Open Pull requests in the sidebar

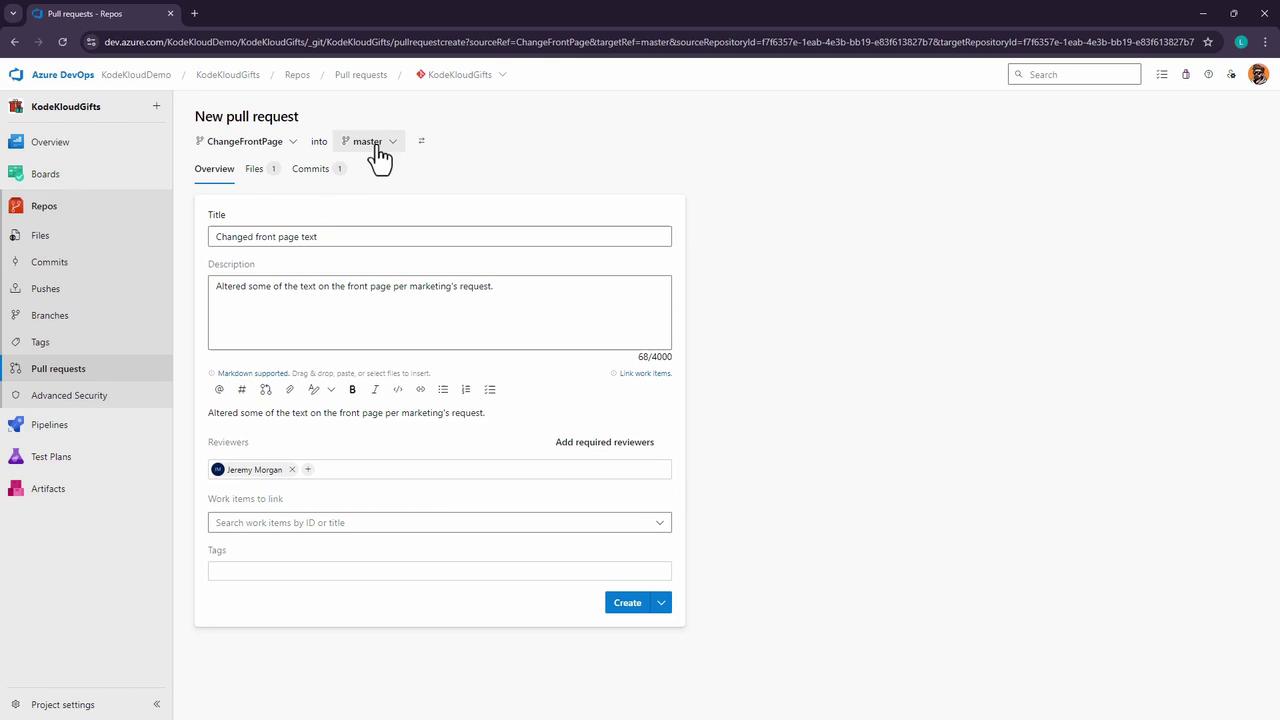(86, 369)
